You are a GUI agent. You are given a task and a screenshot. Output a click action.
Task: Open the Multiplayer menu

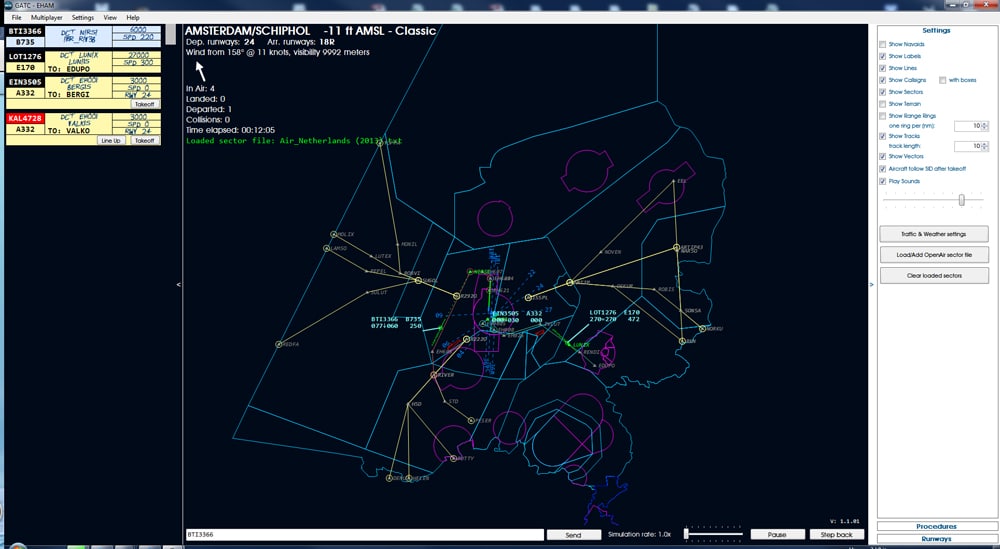[x=46, y=18]
